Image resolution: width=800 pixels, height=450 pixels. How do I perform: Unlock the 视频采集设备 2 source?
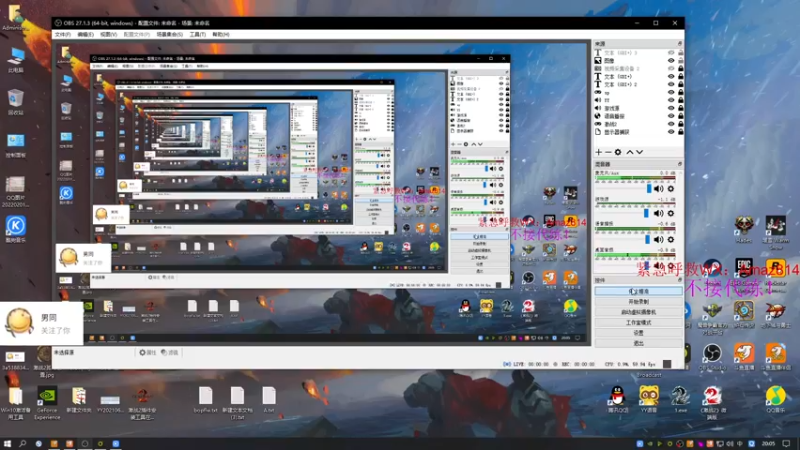680,68
